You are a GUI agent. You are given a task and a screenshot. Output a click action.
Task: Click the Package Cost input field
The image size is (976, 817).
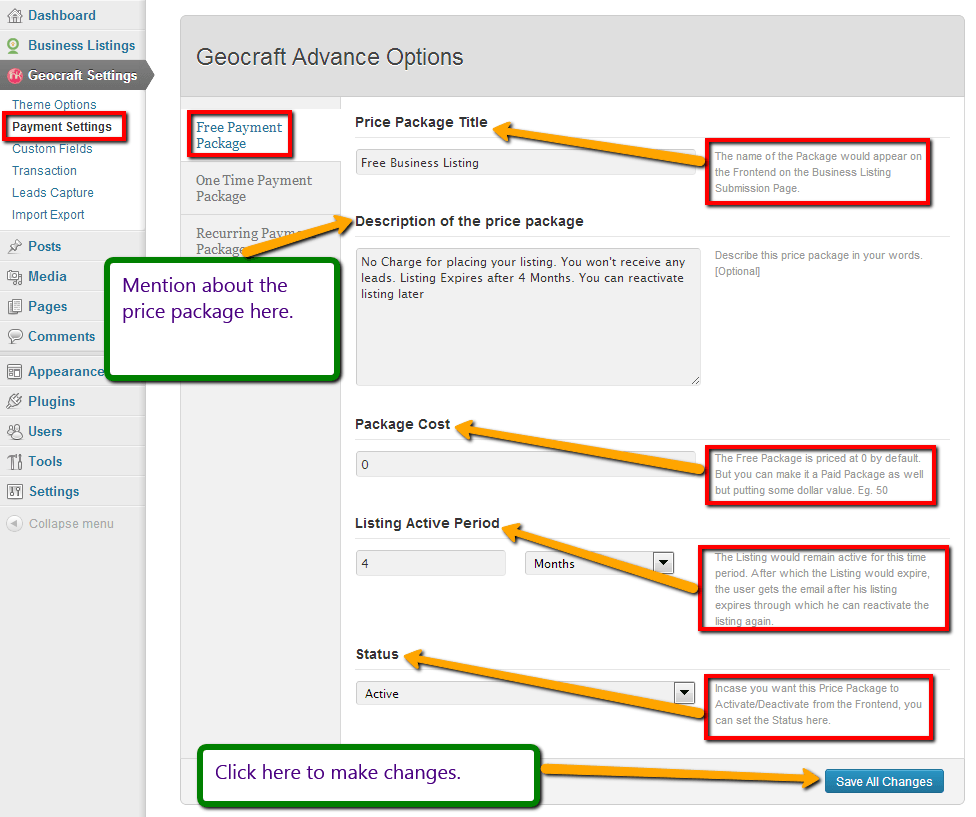(526, 464)
